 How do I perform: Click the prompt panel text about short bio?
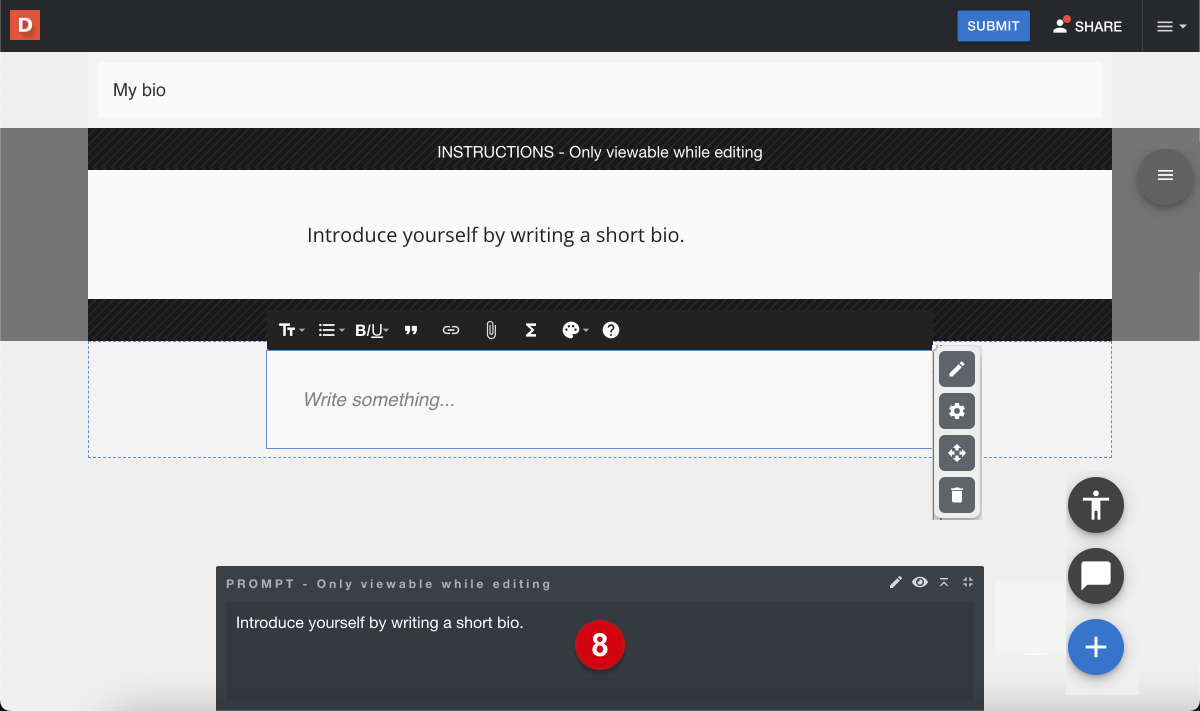[380, 623]
